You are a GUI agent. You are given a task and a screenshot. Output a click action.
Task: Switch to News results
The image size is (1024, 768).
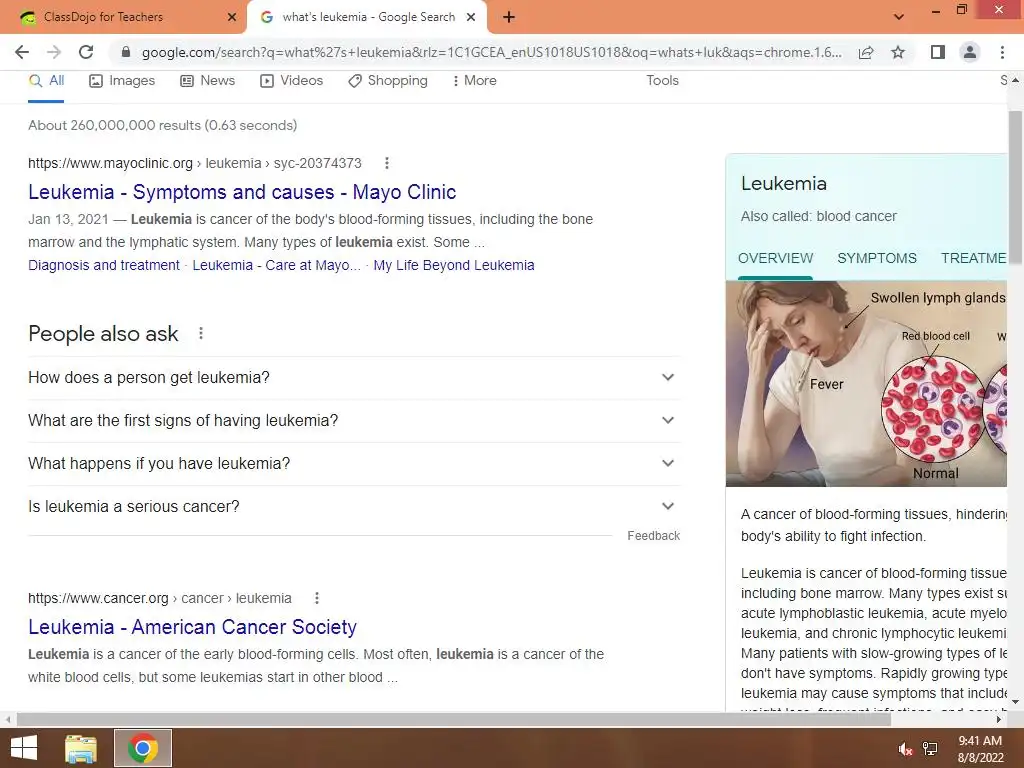coord(208,80)
